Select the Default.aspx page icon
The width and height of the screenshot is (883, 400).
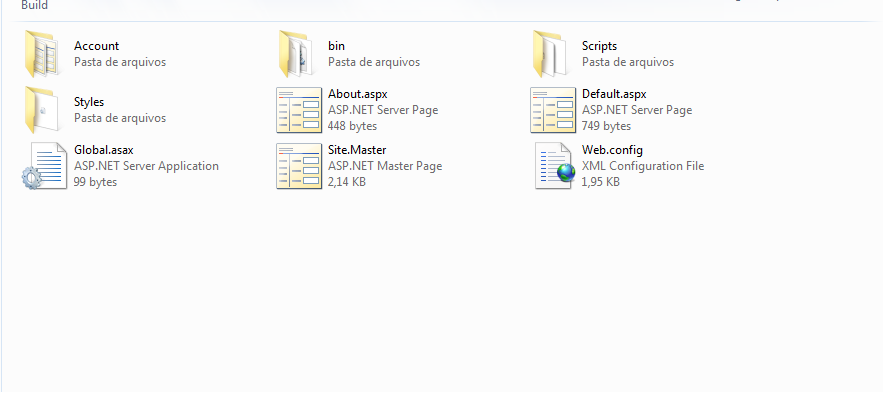(x=553, y=110)
